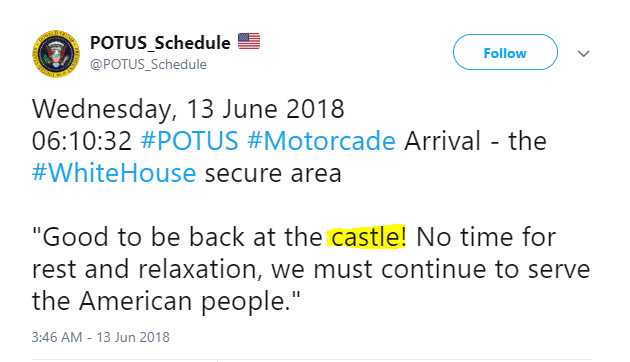Open the #WhiteHouse hashtag
630x362 pixels.
point(114,173)
